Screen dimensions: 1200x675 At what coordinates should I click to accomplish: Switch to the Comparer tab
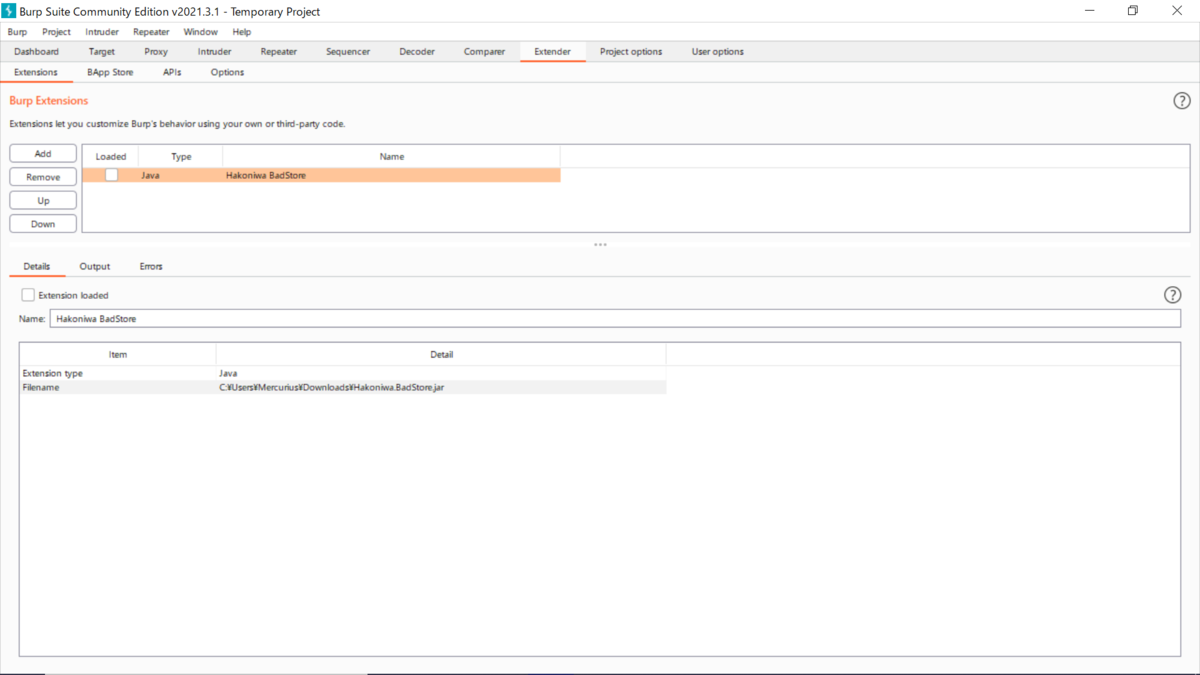tap(484, 51)
